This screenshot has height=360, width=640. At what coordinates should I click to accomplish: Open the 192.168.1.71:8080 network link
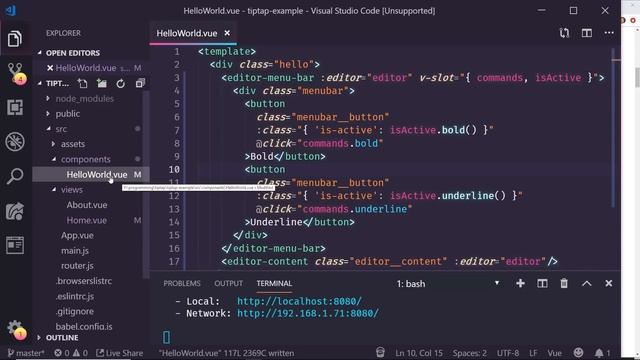(308, 313)
